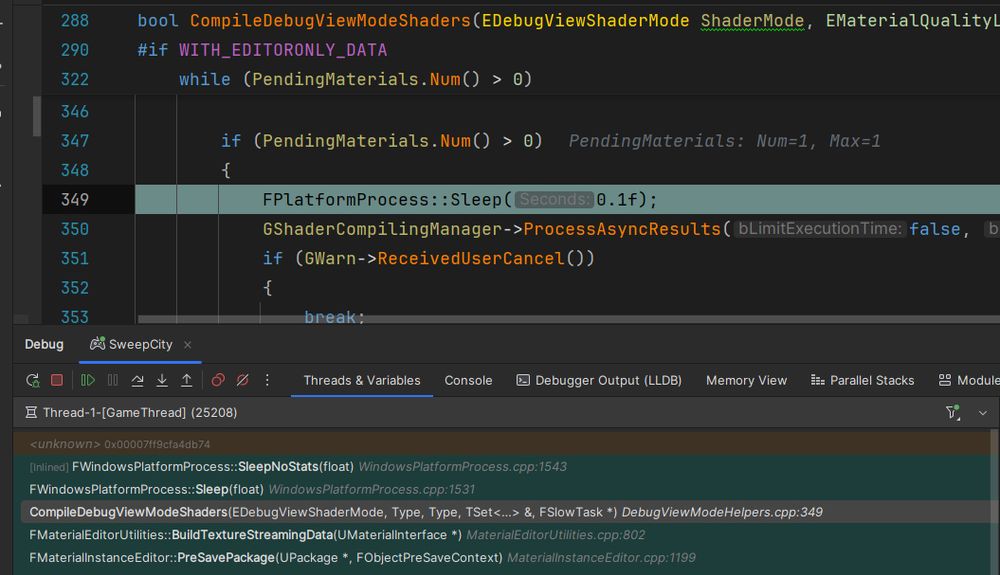The width and height of the screenshot is (1000, 575).
Task: View breakpoints
Action: [x=218, y=381]
